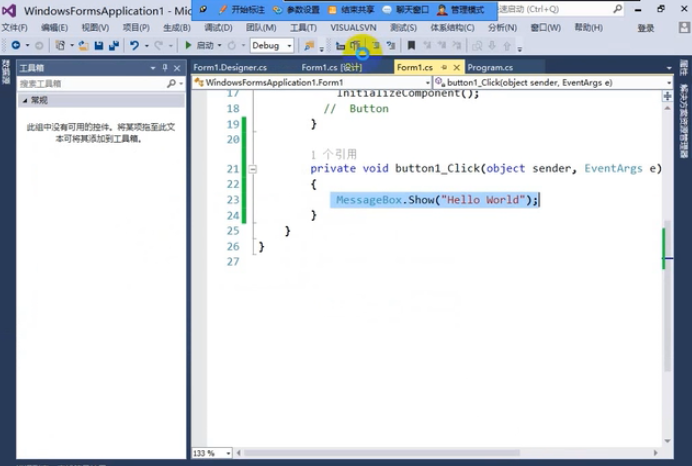Click the Find in Files toolbar icon
The width and height of the screenshot is (692, 466).
(x=309, y=45)
